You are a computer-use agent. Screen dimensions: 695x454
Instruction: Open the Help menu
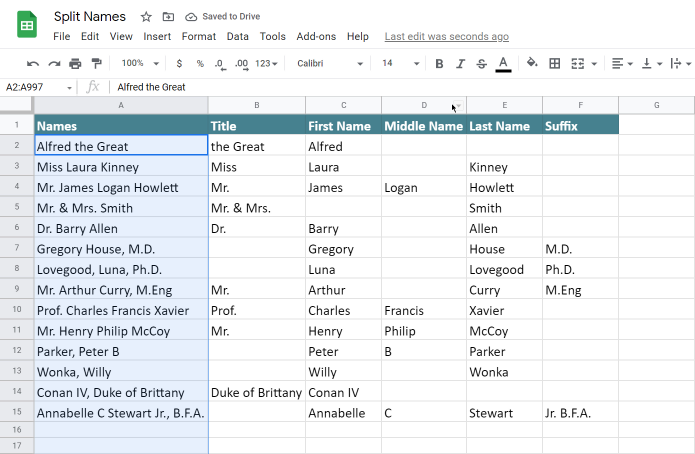(358, 36)
